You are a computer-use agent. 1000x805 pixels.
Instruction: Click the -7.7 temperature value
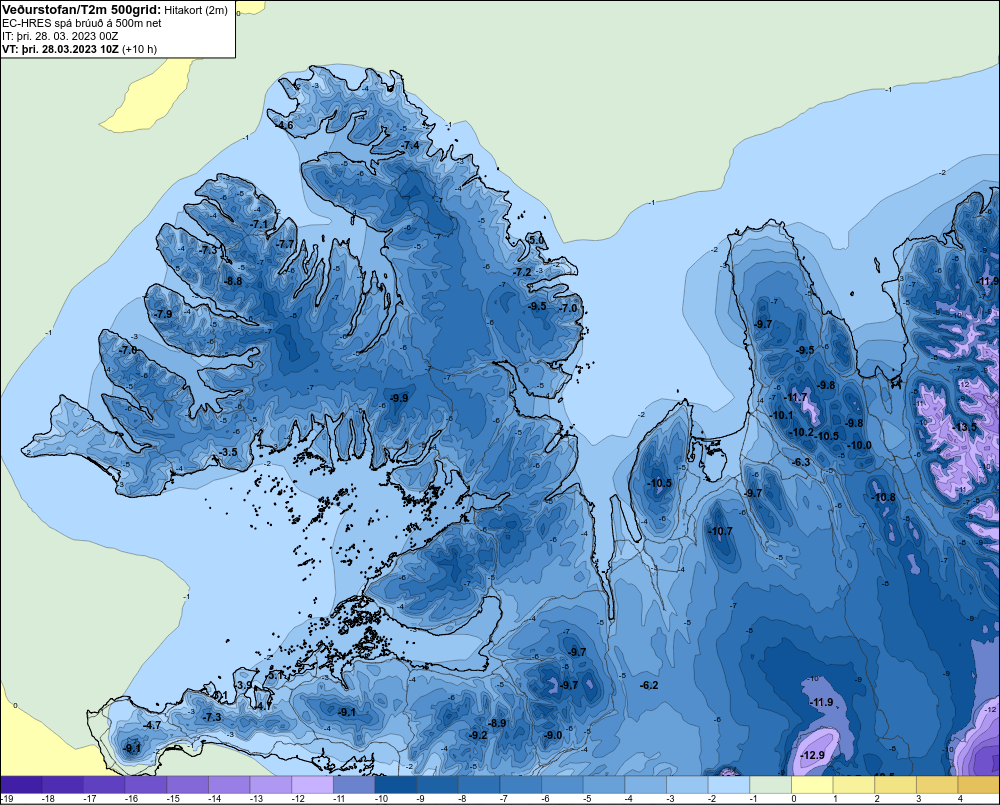286,244
